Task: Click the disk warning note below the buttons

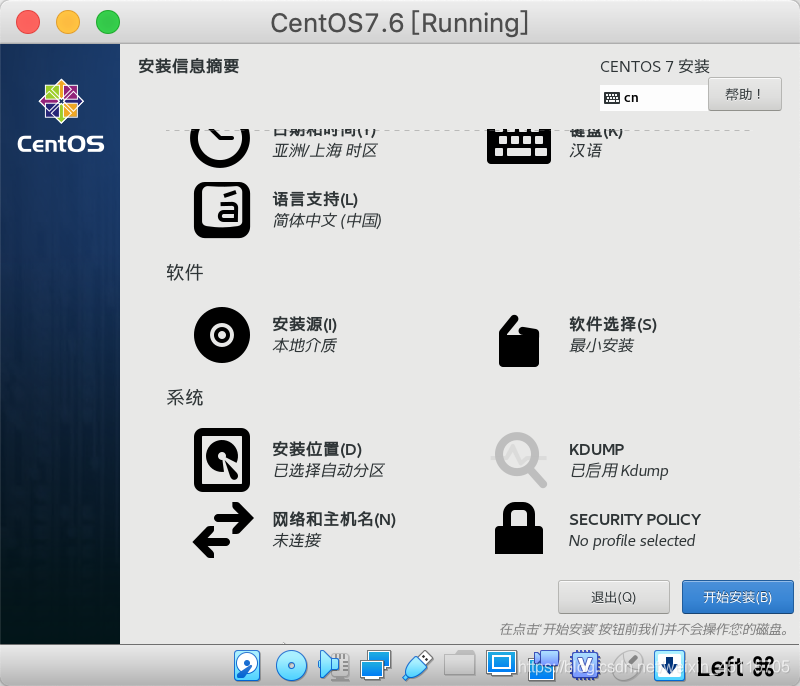Action: coord(644,629)
